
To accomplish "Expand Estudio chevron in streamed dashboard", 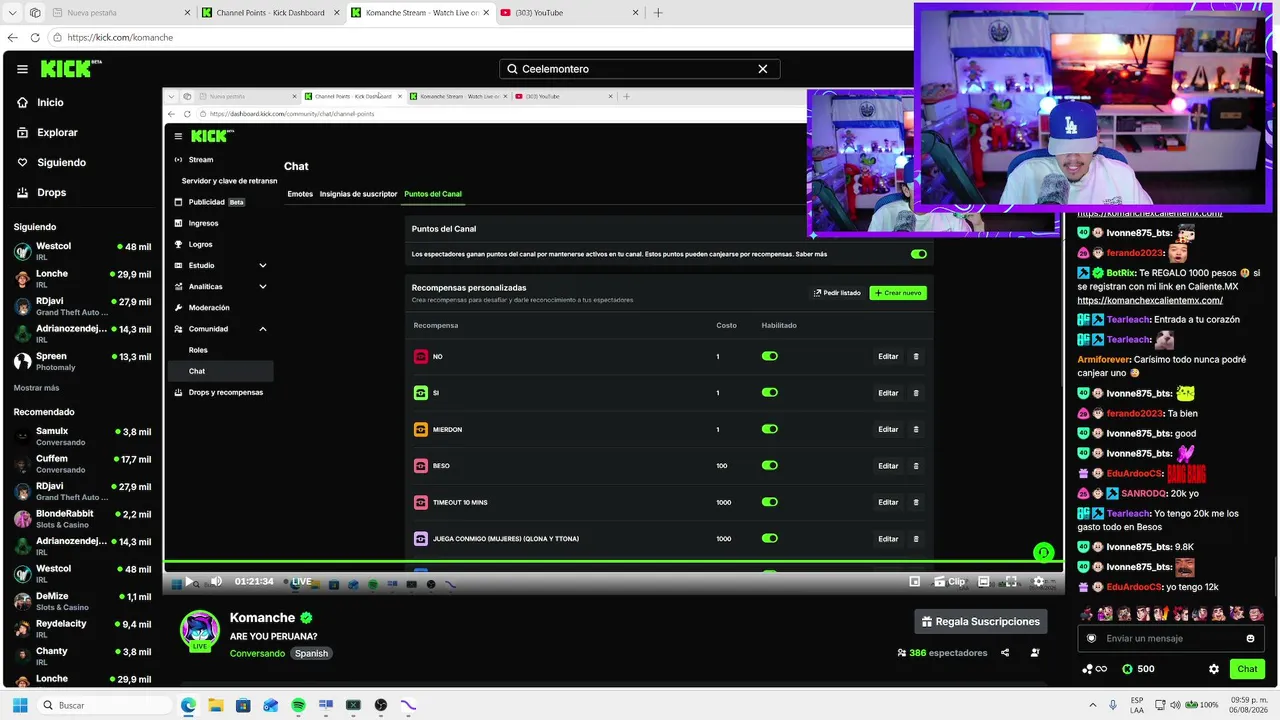I will [263, 265].
